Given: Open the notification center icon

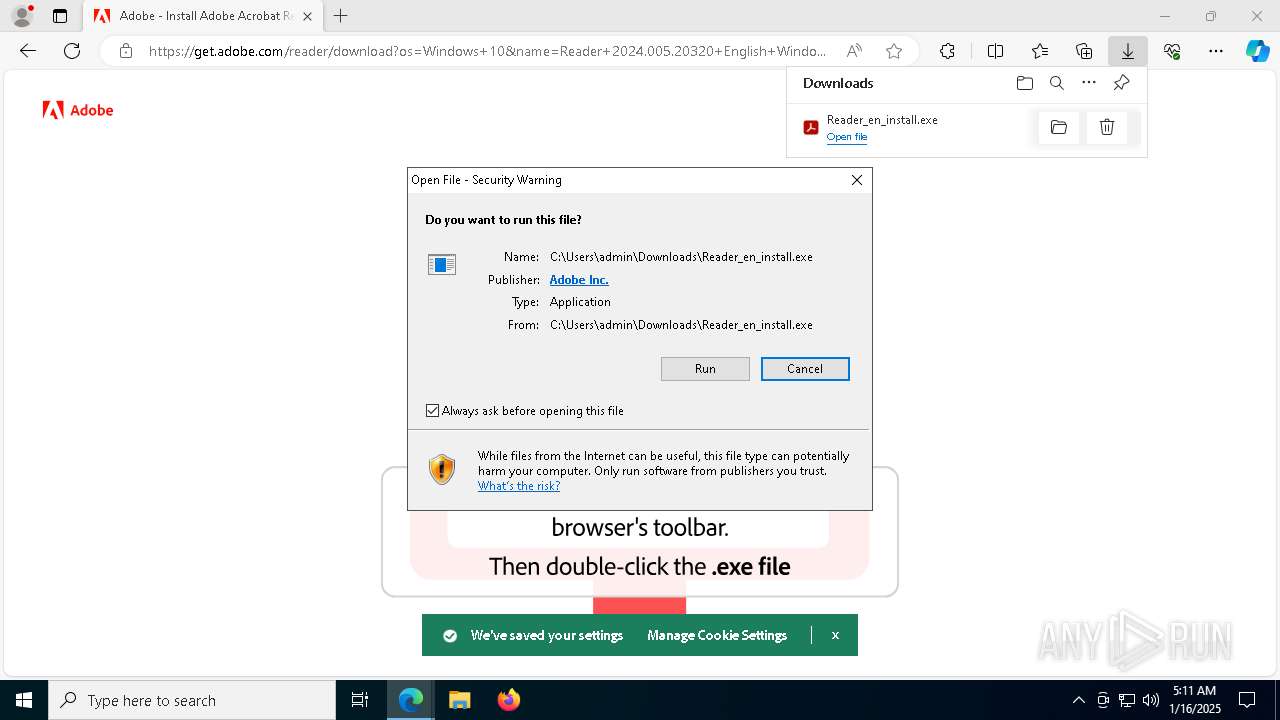Looking at the screenshot, I should click(1247, 700).
